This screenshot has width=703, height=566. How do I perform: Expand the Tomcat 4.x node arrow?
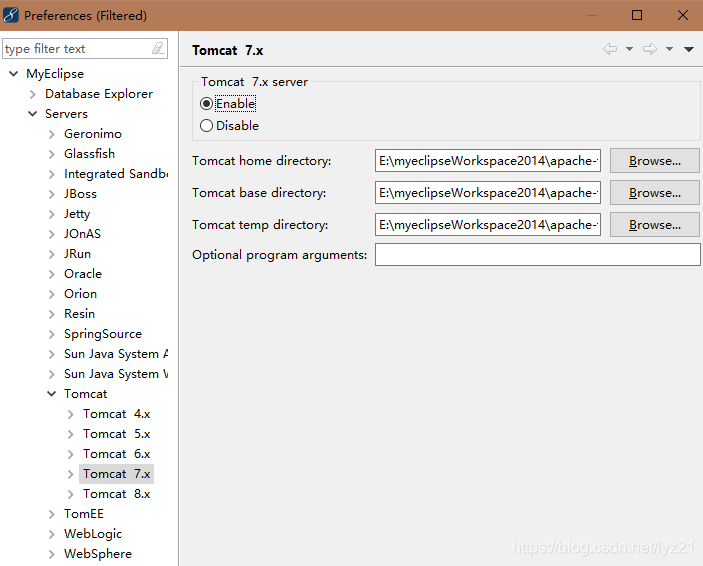70,414
